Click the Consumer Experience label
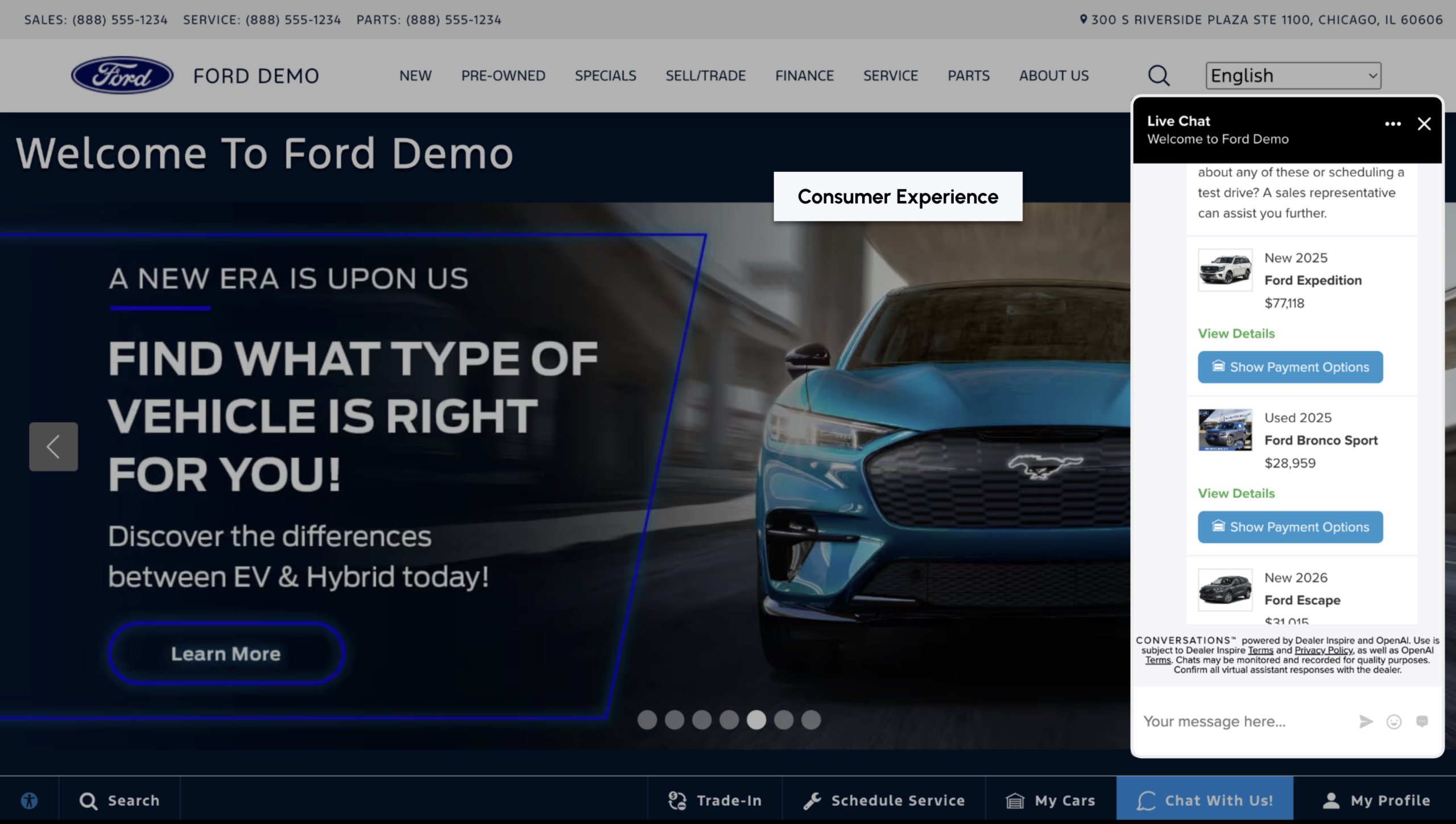Image resolution: width=1456 pixels, height=824 pixels. pyautogui.click(x=898, y=196)
